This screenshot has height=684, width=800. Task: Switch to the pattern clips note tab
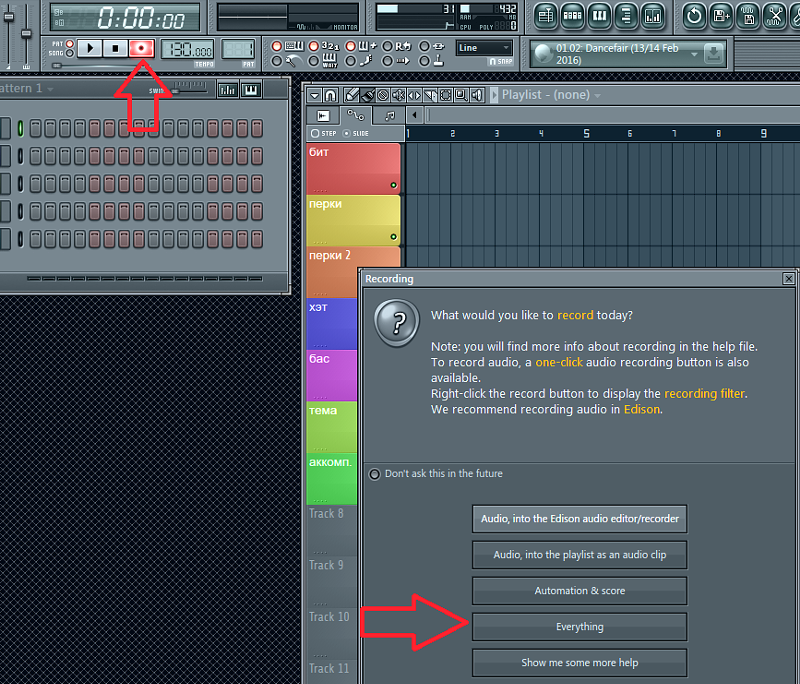[x=389, y=116]
